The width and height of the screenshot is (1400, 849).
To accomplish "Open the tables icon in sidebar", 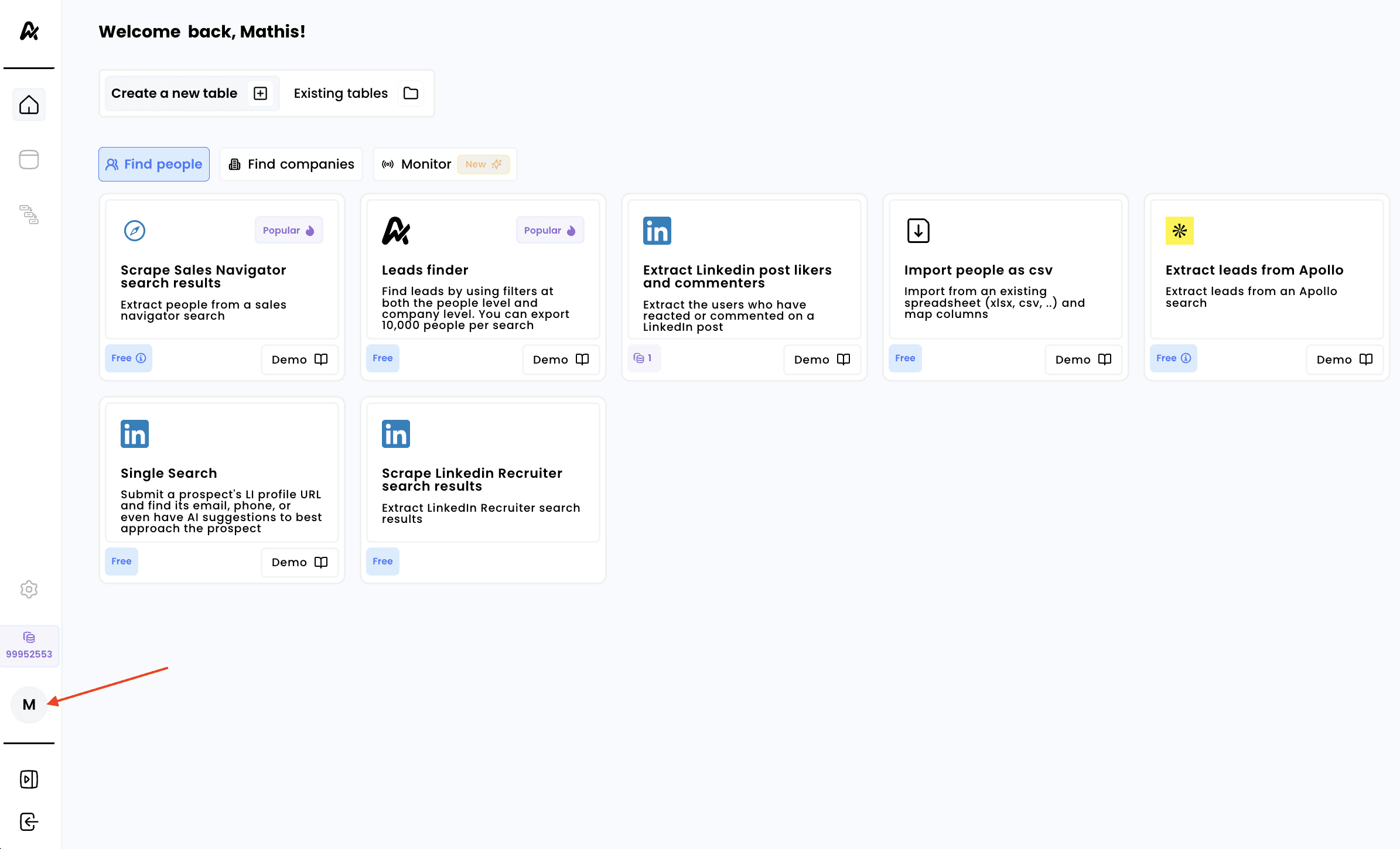I will 29,159.
